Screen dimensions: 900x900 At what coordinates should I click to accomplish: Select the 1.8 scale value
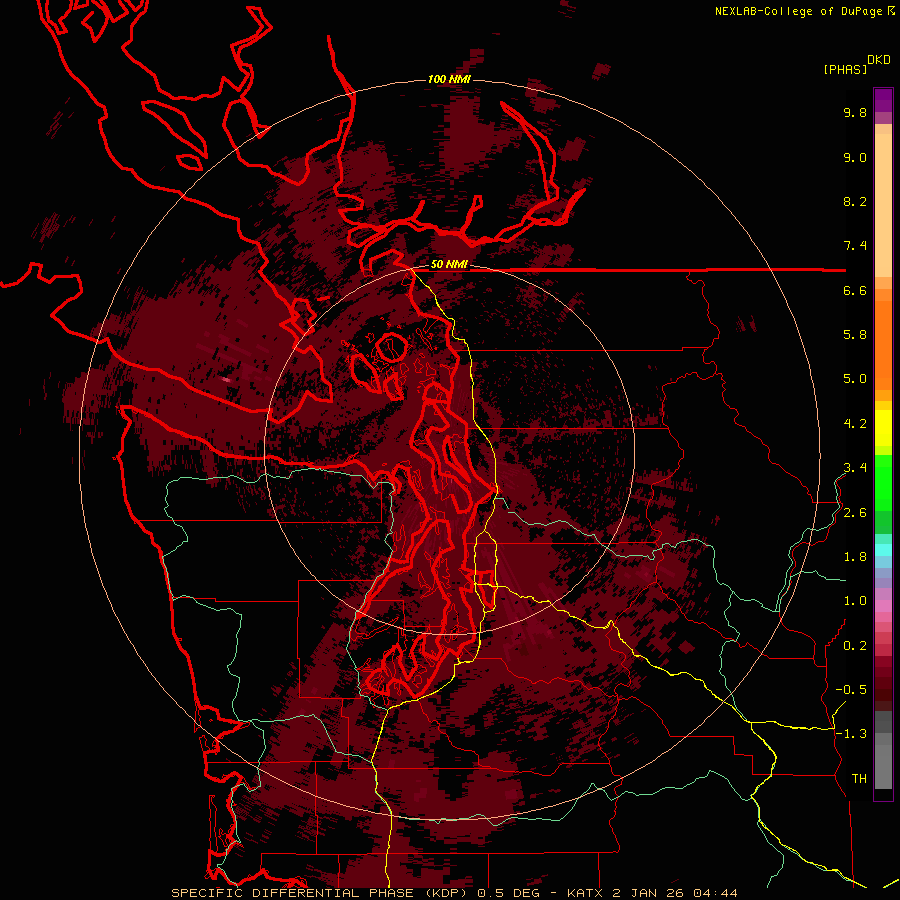855,557
